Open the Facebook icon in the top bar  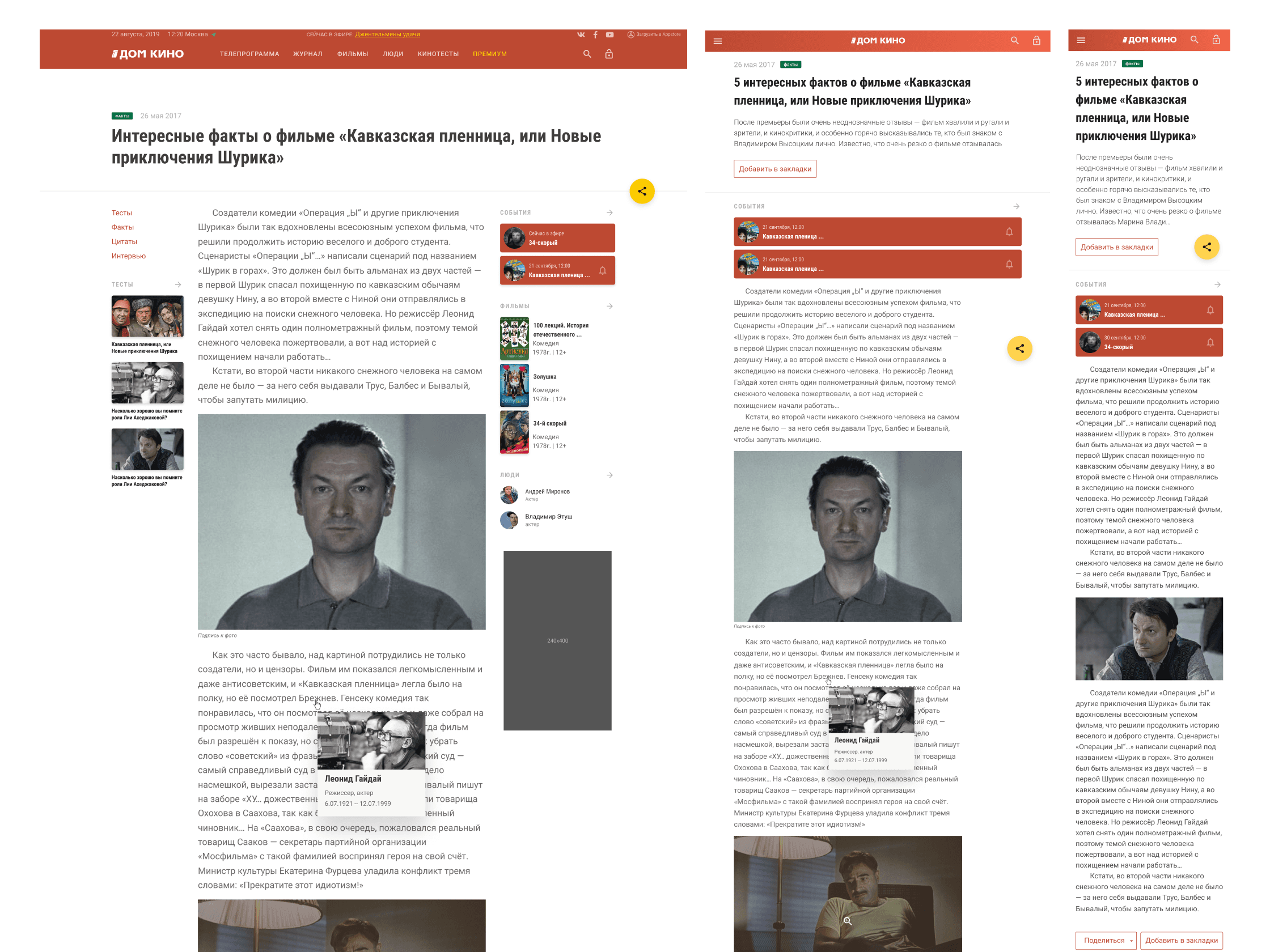coord(595,35)
